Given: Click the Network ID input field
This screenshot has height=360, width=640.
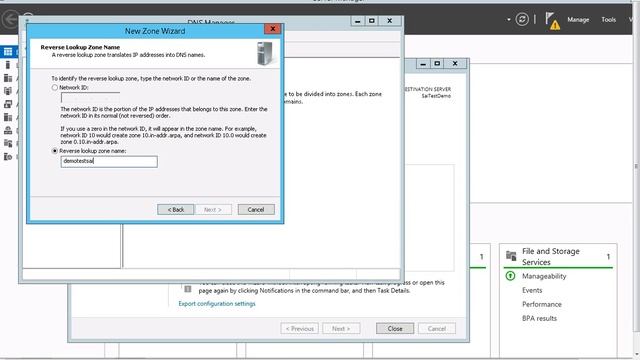Looking at the screenshot, I should [90, 98].
